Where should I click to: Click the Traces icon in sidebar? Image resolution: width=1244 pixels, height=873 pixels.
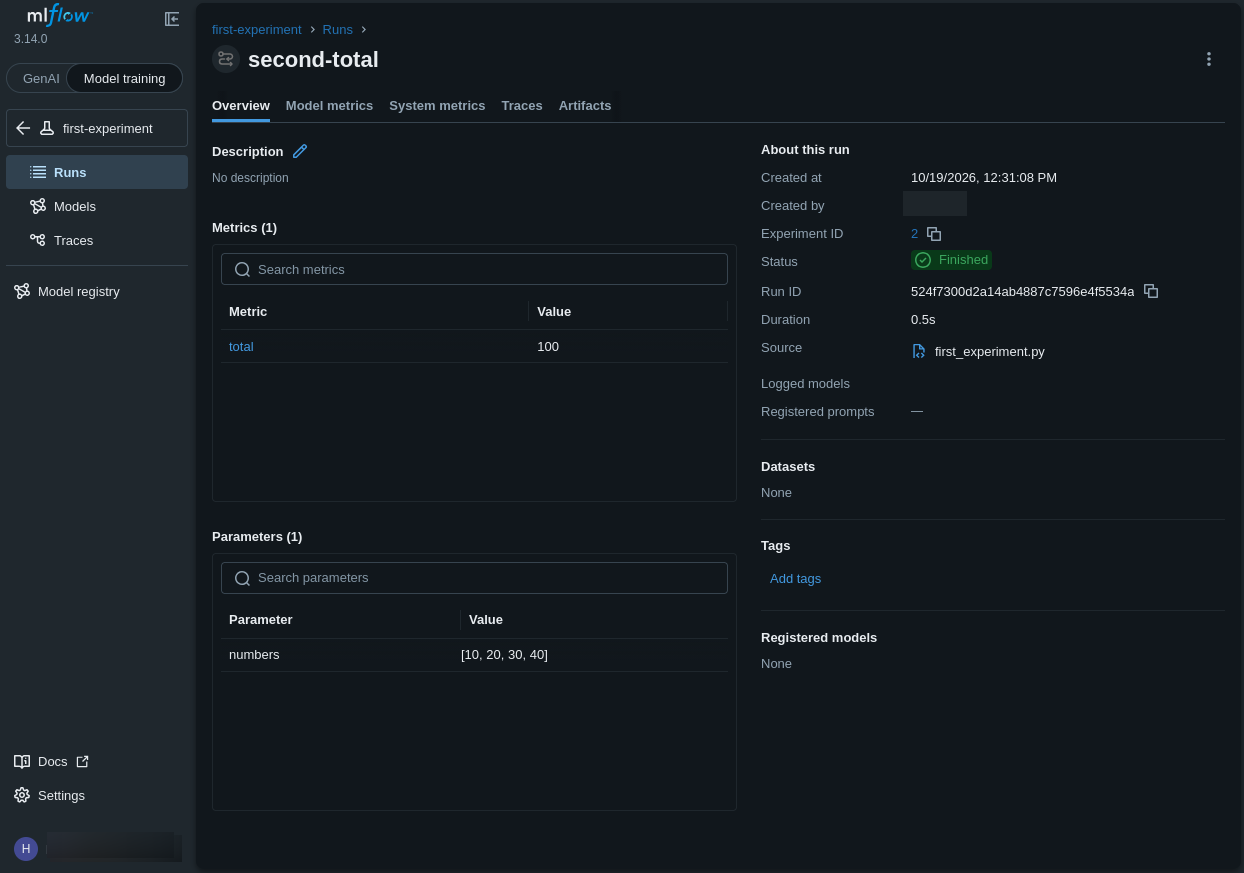(38, 240)
